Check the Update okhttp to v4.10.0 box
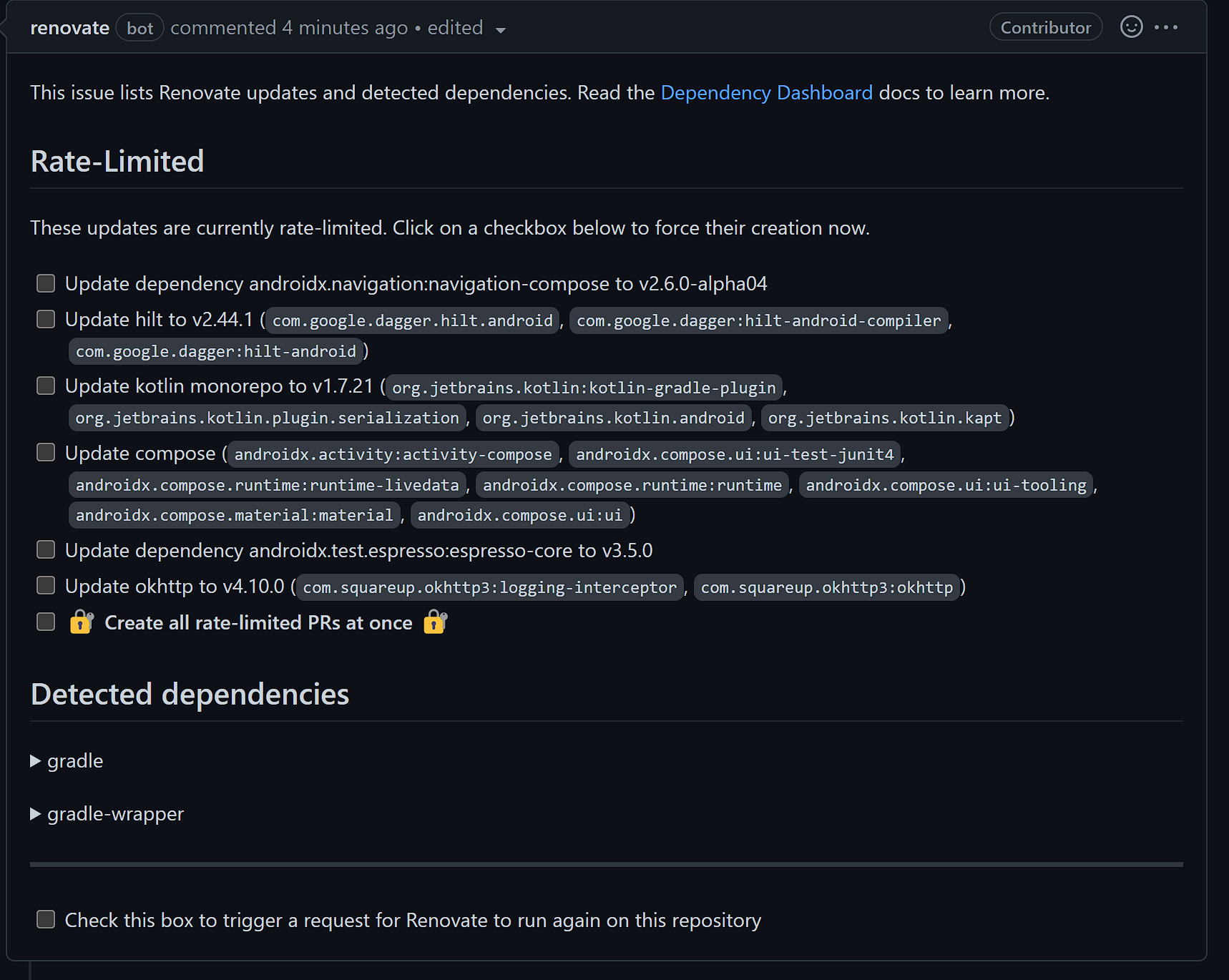Viewport: 1229px width, 980px height. tap(46, 585)
